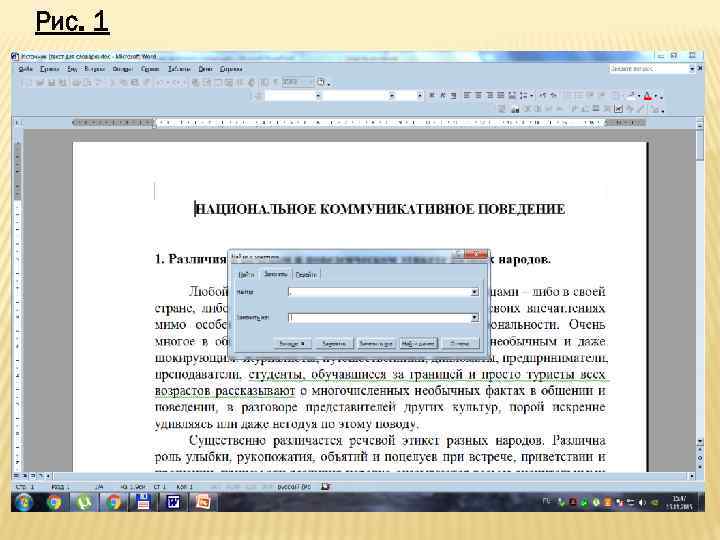Image resolution: width=720 pixels, height=540 pixels.
Task: Open the Вставка menu
Action: click(95, 69)
